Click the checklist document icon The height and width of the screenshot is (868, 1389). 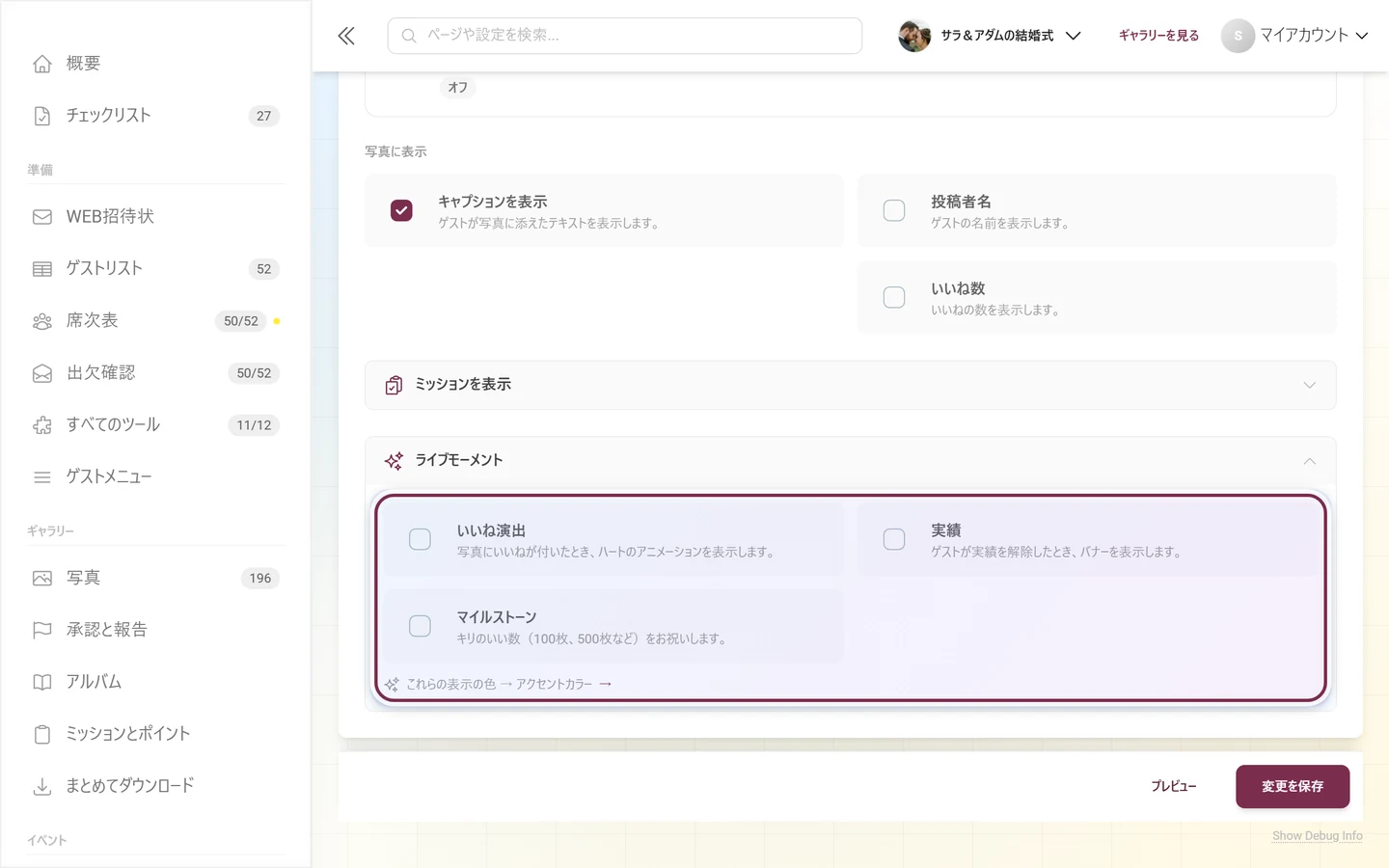pyautogui.click(x=42, y=116)
